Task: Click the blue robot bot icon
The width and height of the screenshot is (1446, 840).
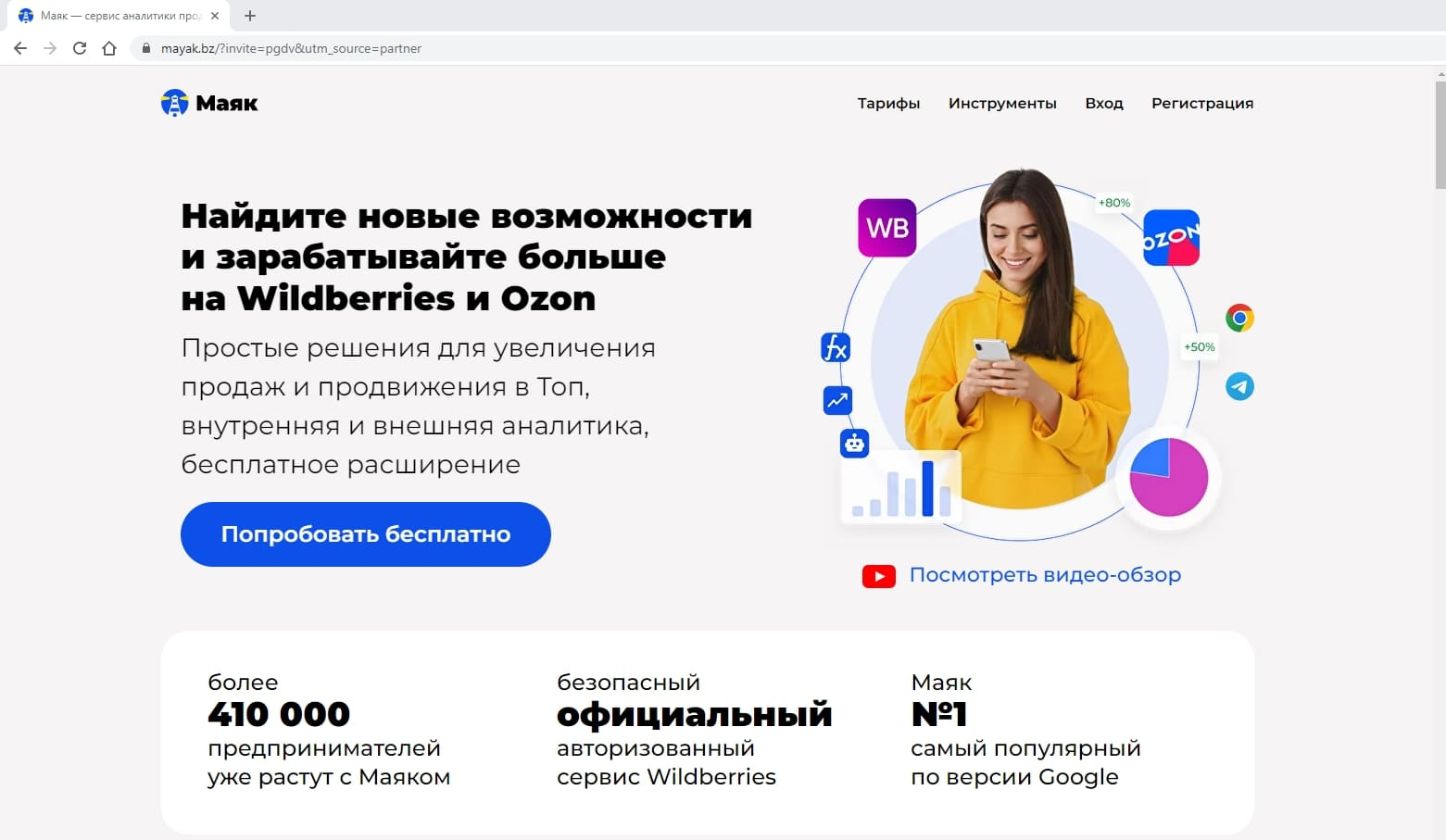Action: pyautogui.click(x=854, y=445)
